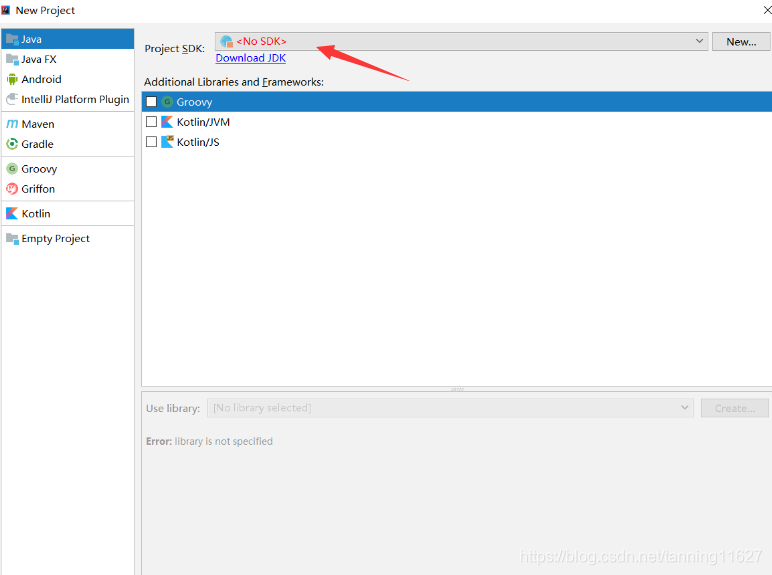
Task: Click the Kotlin/JVM framework icon
Action: [167, 122]
